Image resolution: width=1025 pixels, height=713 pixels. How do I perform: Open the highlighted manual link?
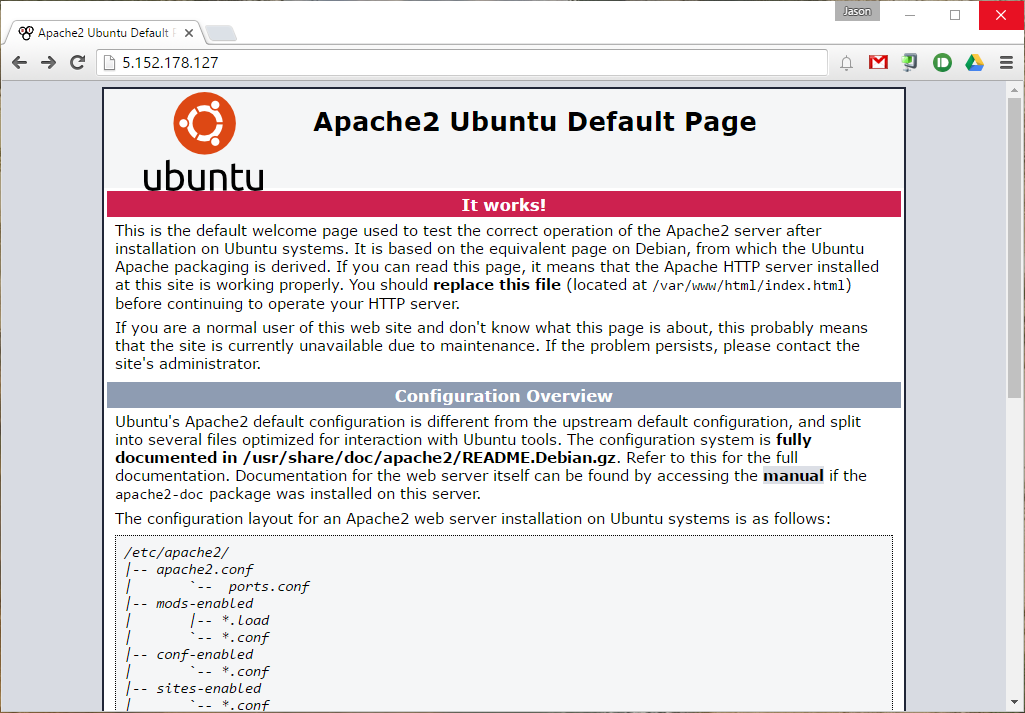(x=793, y=476)
